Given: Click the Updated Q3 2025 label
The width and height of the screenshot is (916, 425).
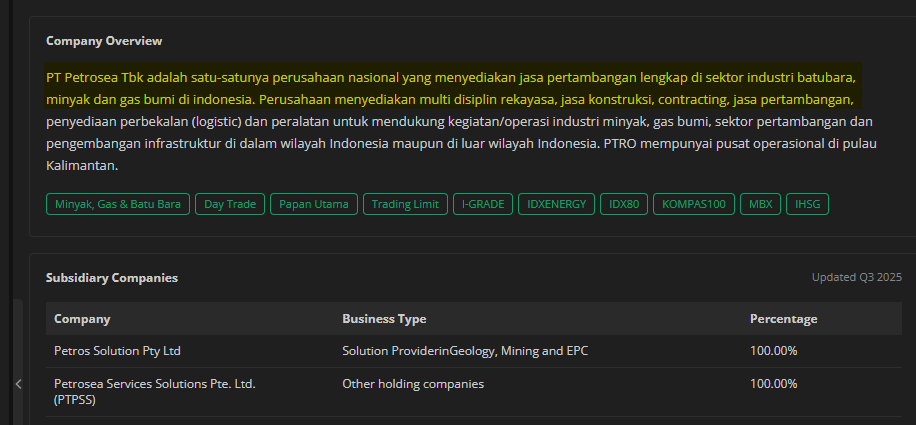Looking at the screenshot, I should point(857,277).
